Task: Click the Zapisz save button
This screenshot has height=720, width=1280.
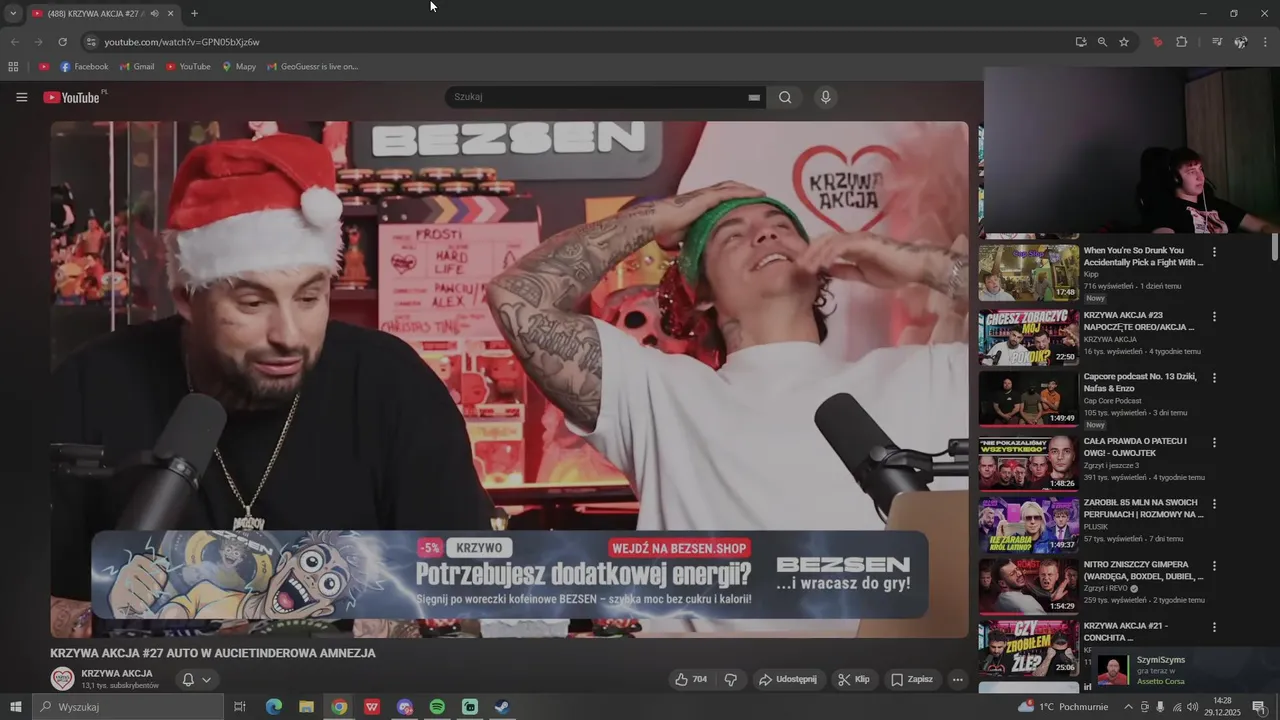Action: click(x=911, y=679)
